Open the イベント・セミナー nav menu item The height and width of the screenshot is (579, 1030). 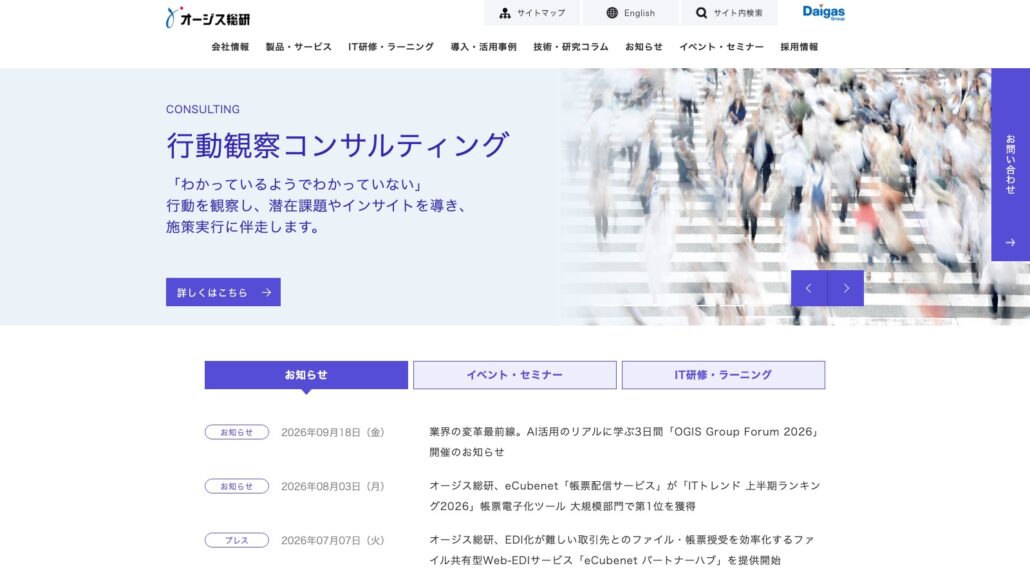point(721,47)
